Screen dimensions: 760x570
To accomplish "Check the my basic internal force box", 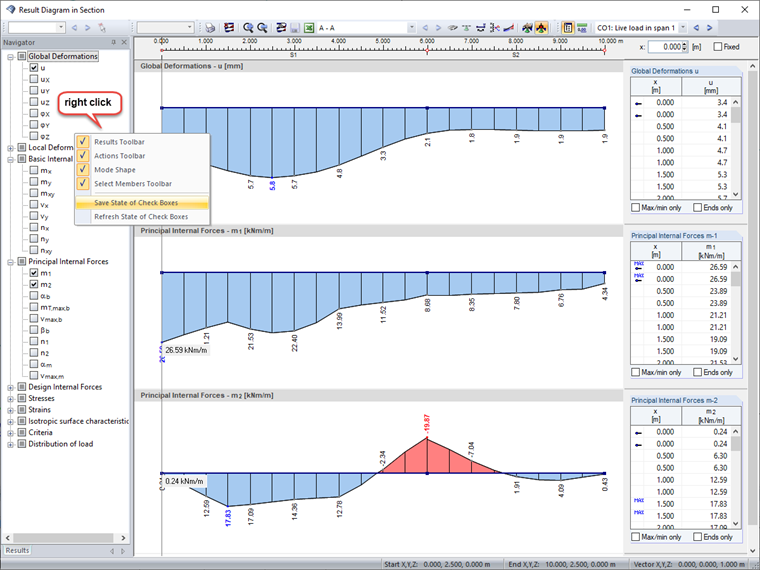I will (x=33, y=181).
